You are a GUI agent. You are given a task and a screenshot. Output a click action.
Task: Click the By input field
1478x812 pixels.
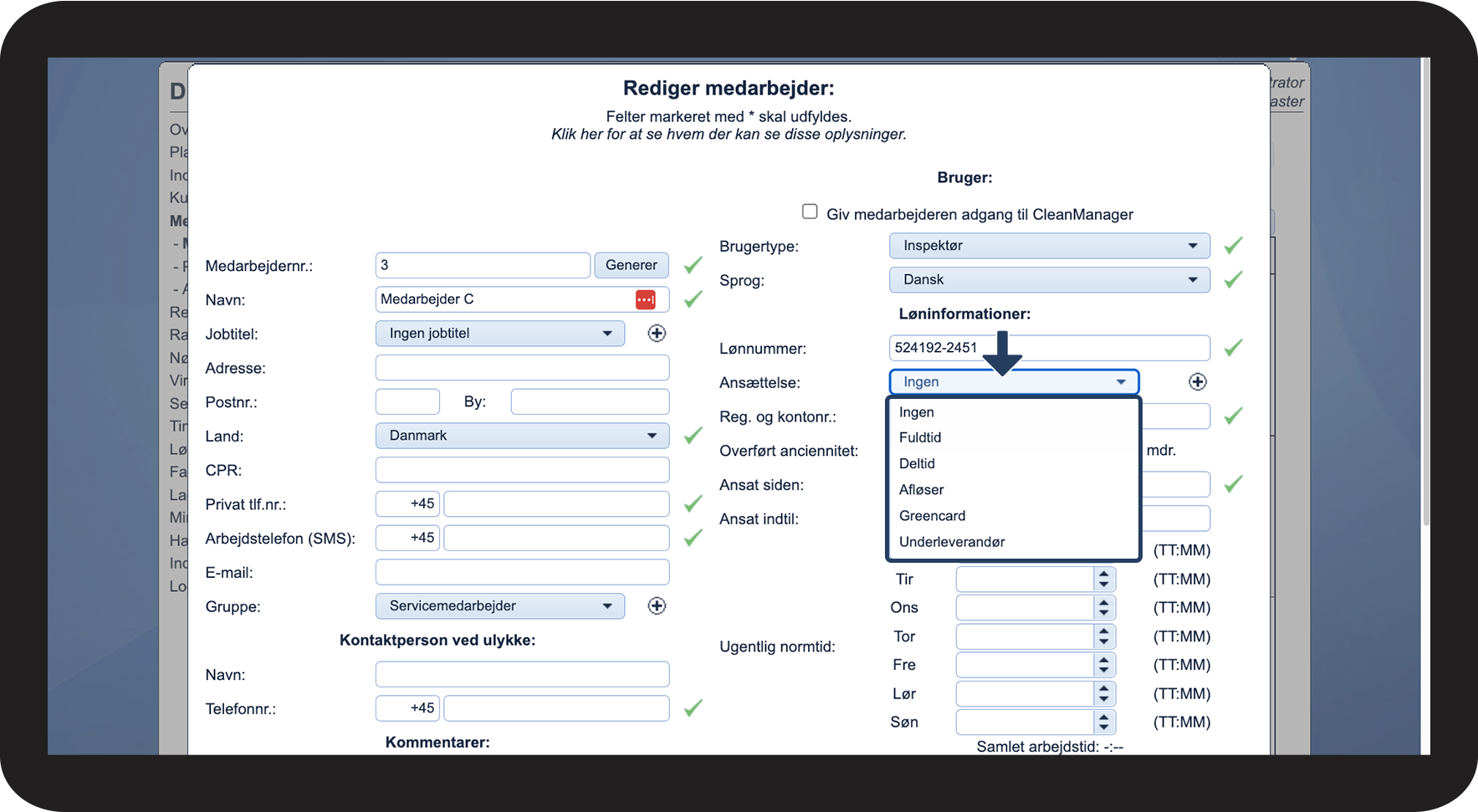tap(591, 401)
